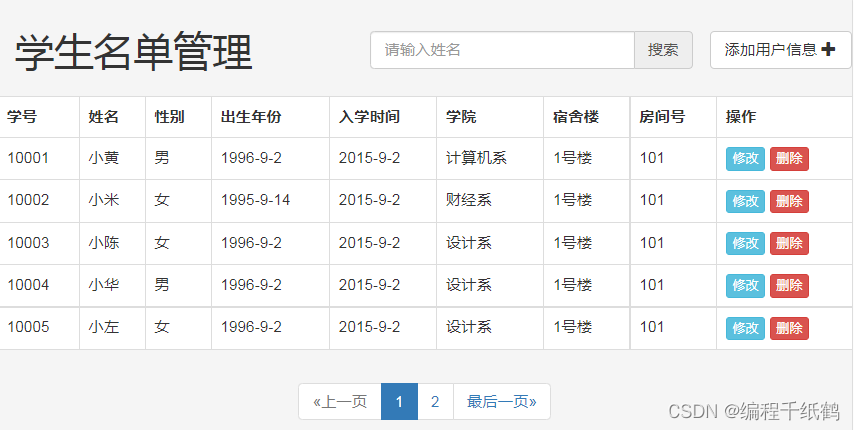Click the 出生年份 column header
The image size is (855, 430).
[x=251, y=117]
